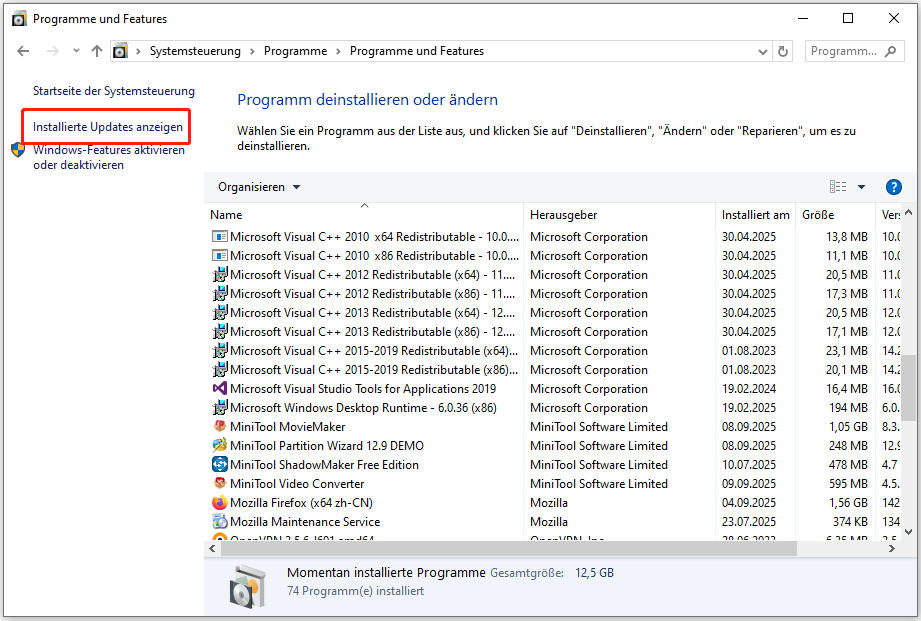
Task: Click Visual C++ 2013 (x64) size 20,5 MB
Action: click(x=846, y=313)
